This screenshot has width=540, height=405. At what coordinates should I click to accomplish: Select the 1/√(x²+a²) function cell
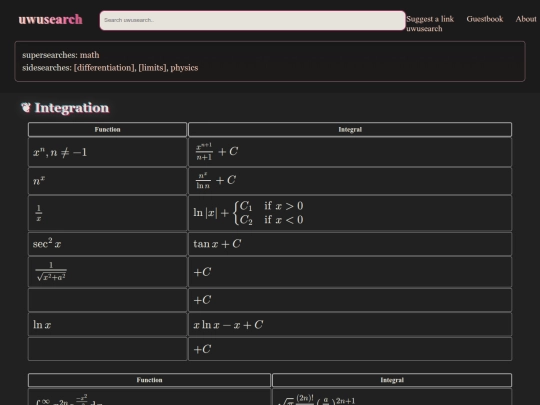click(107, 272)
